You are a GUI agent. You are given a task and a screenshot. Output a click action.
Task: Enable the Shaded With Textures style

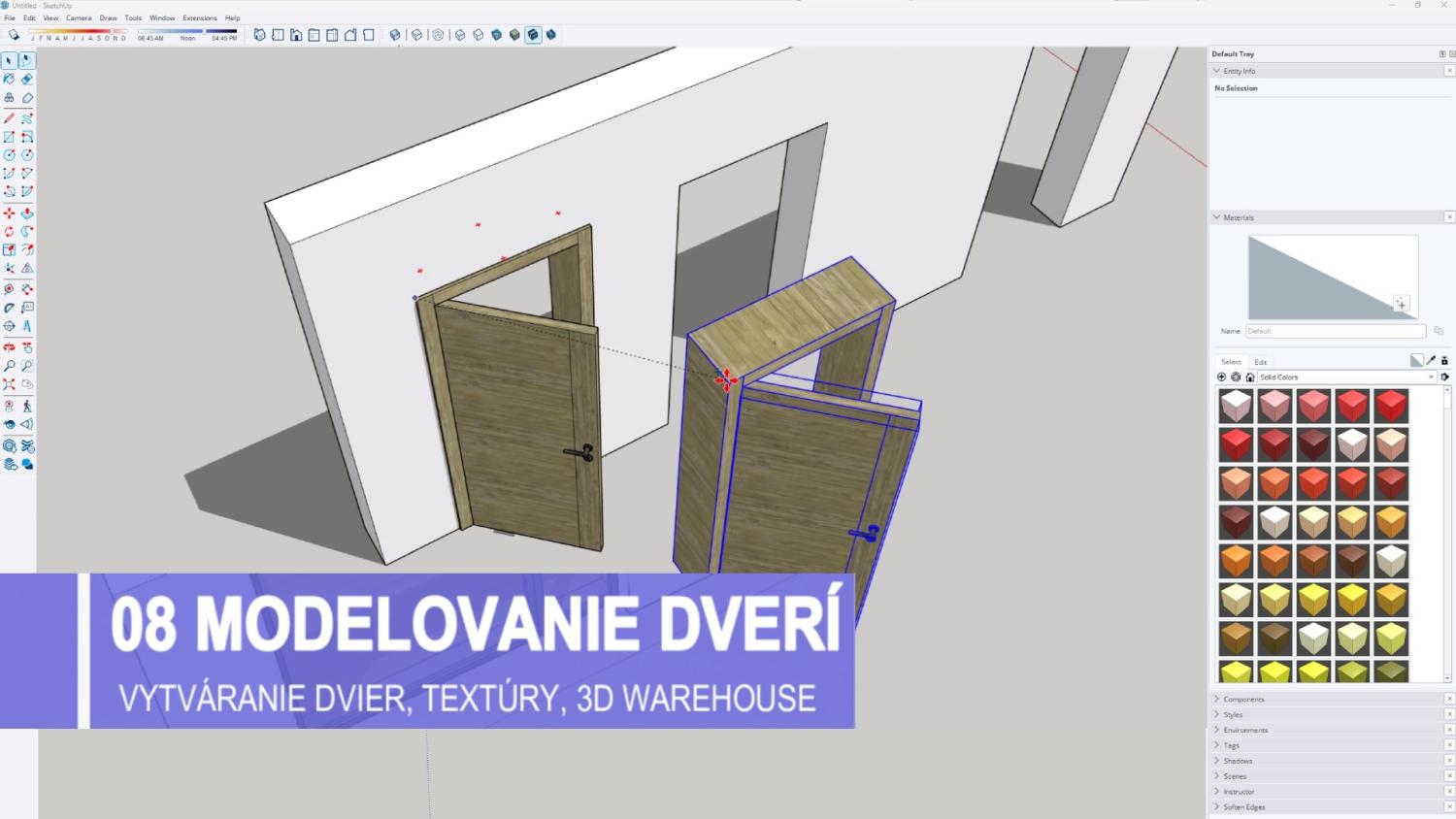[533, 35]
